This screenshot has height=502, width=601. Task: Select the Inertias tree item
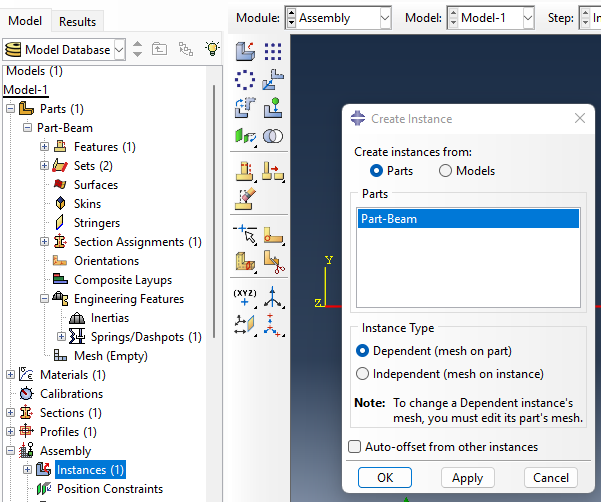[x=110, y=318]
